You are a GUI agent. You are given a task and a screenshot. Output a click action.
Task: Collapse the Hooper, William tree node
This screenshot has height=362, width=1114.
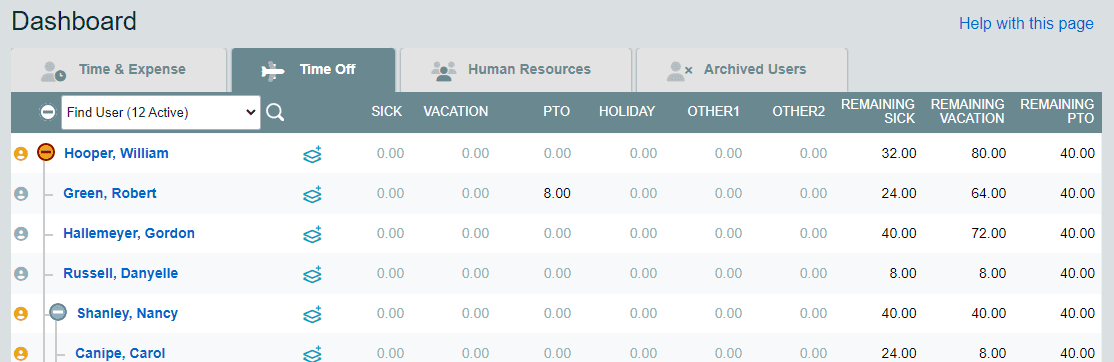pos(46,152)
